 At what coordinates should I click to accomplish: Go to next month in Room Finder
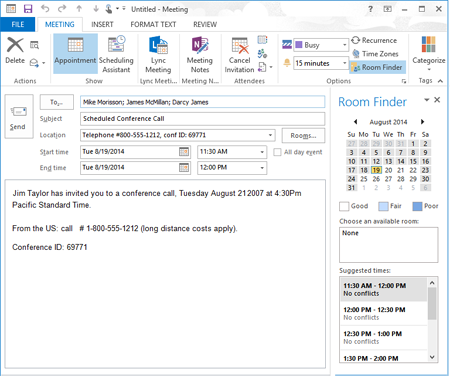422,122
